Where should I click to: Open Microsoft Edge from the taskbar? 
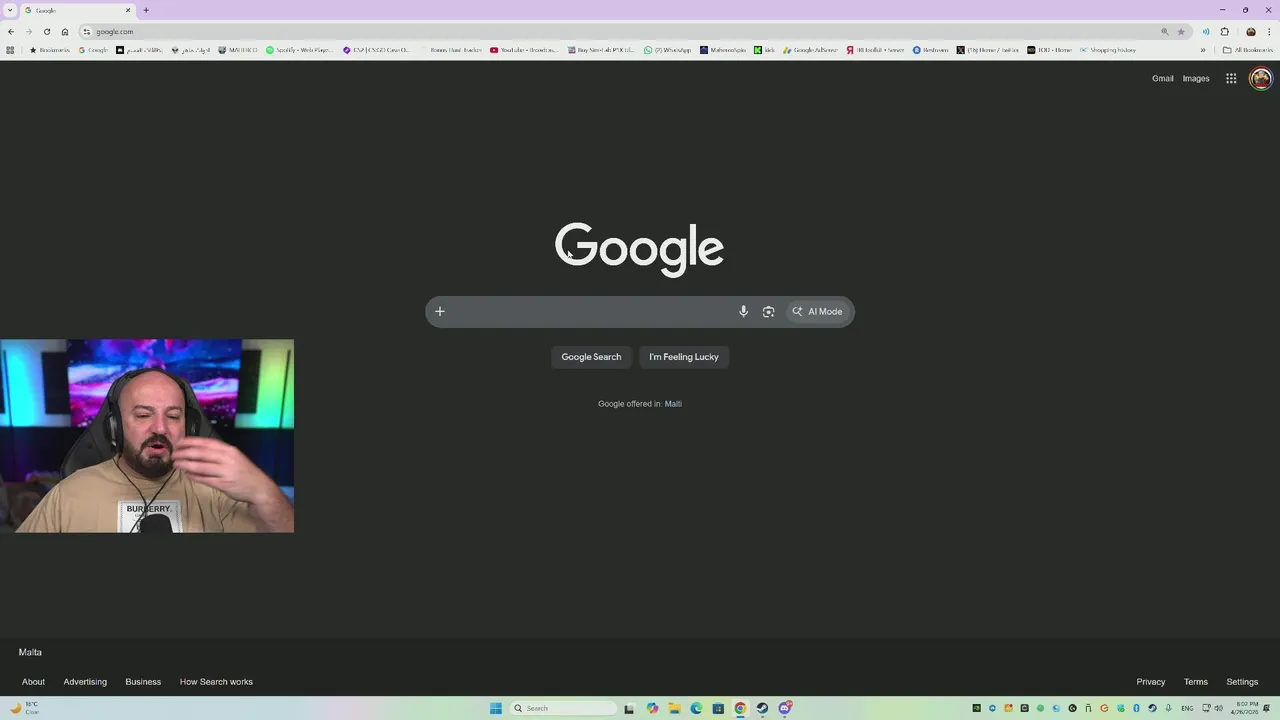(x=696, y=708)
